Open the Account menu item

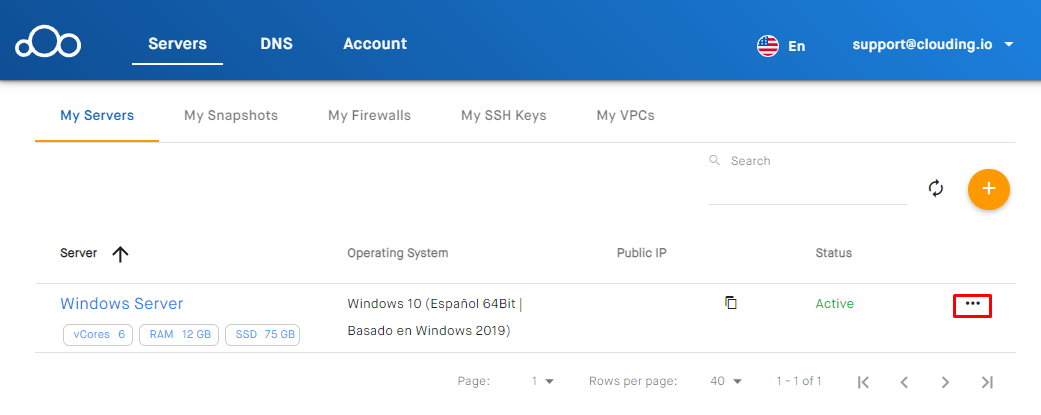pos(374,44)
